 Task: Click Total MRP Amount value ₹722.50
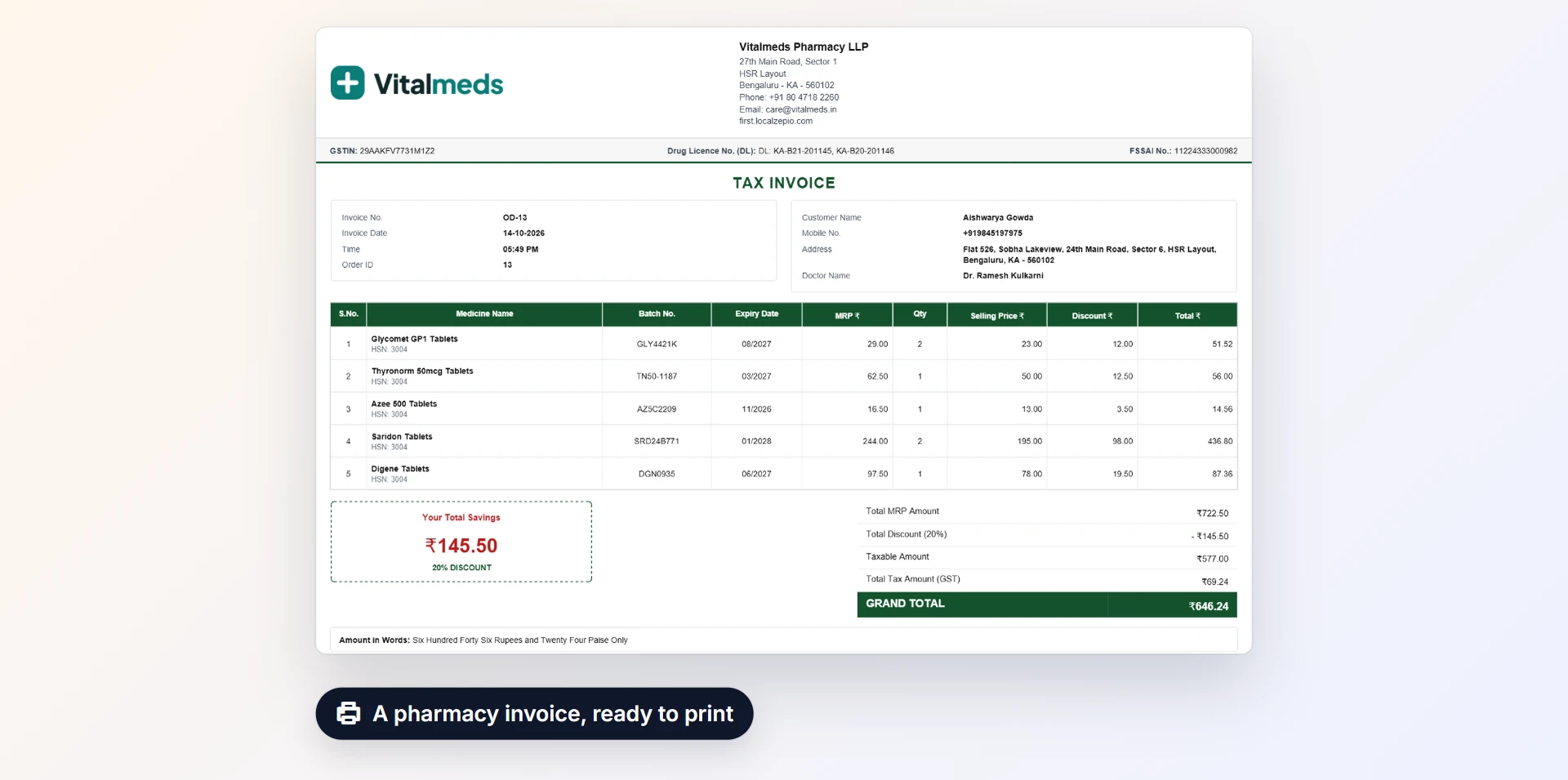[x=1212, y=514]
